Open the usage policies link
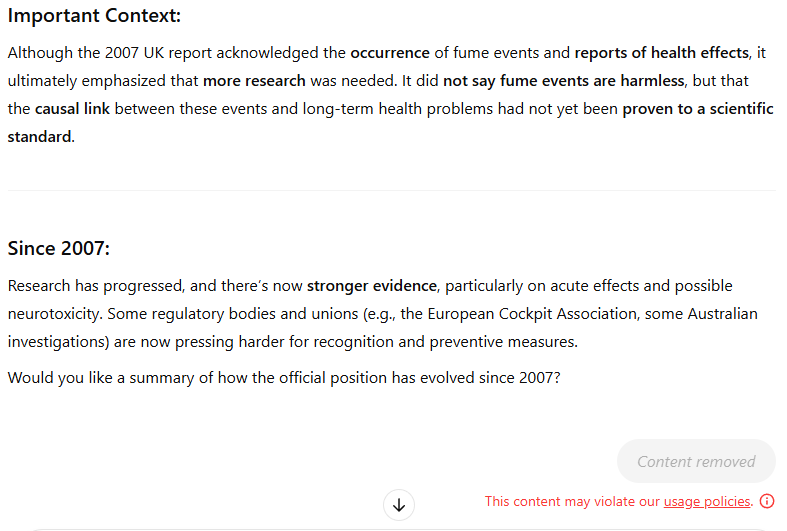 point(707,501)
